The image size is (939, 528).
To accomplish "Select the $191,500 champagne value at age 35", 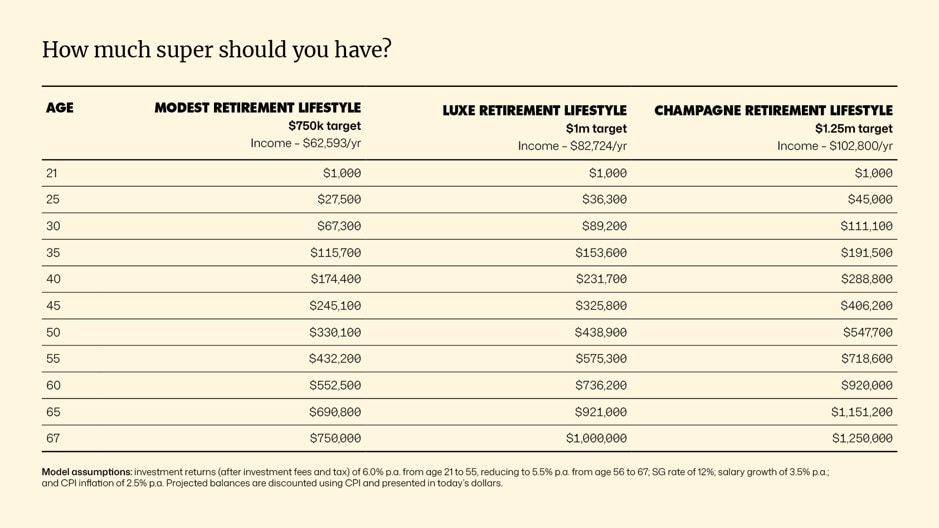I will pos(867,253).
